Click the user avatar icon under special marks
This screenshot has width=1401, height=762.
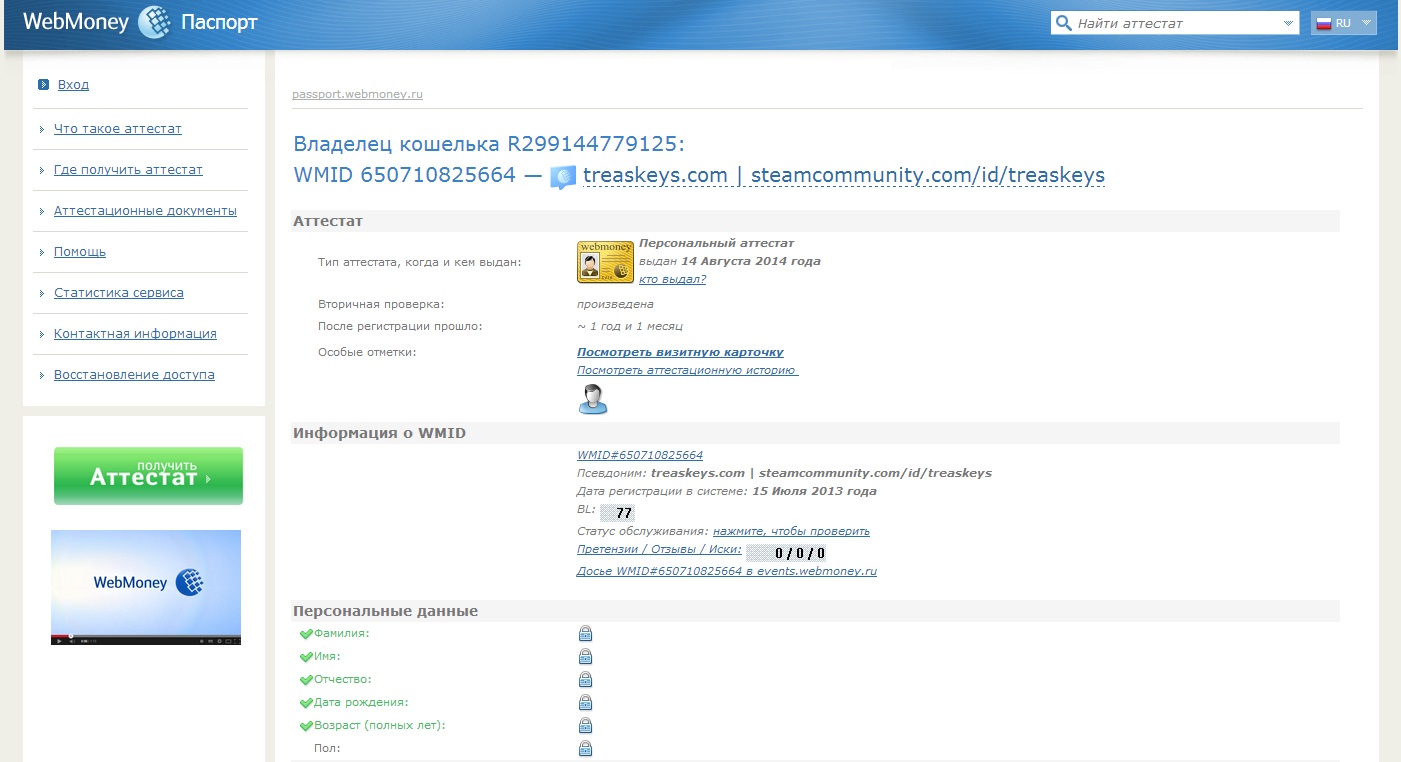[592, 399]
